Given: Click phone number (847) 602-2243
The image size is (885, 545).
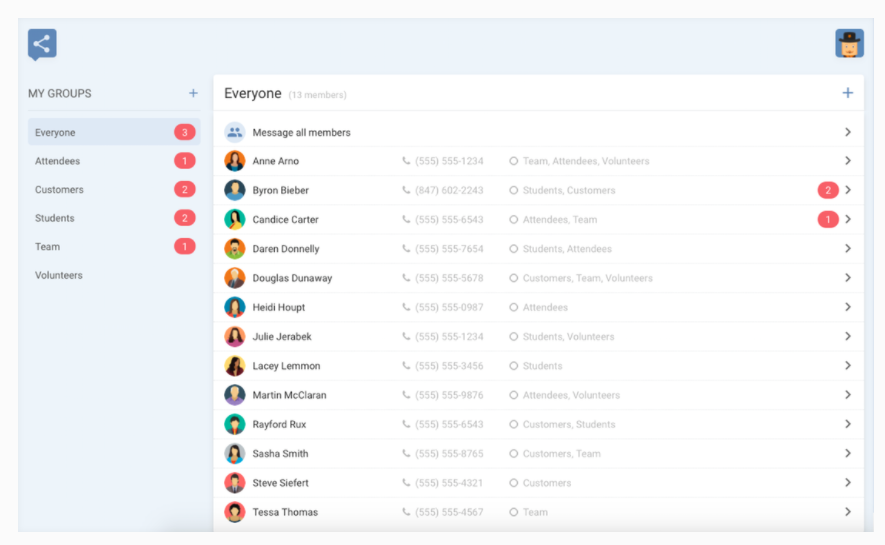Looking at the screenshot, I should (x=449, y=190).
